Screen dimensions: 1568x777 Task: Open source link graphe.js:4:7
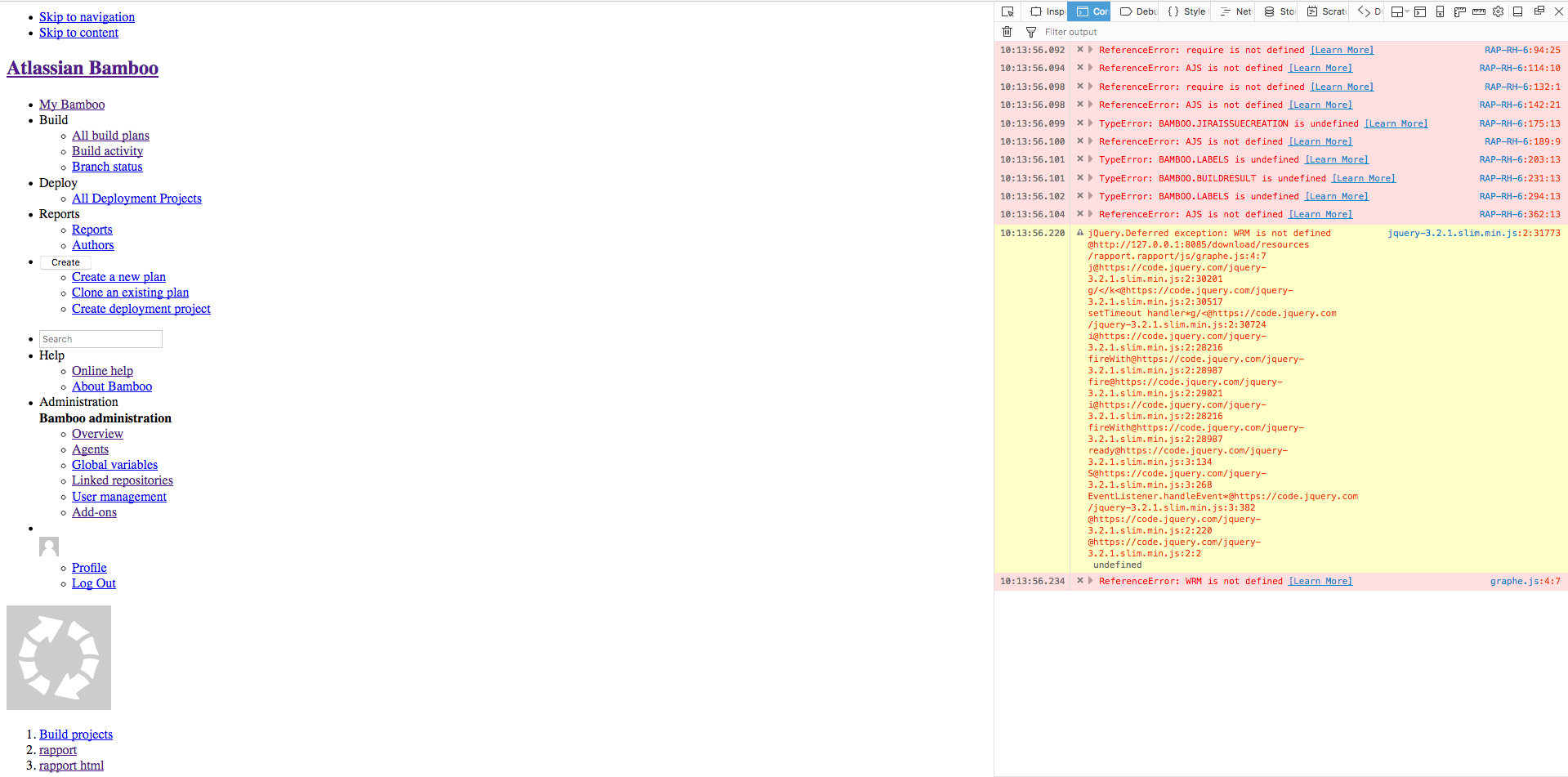point(1525,581)
